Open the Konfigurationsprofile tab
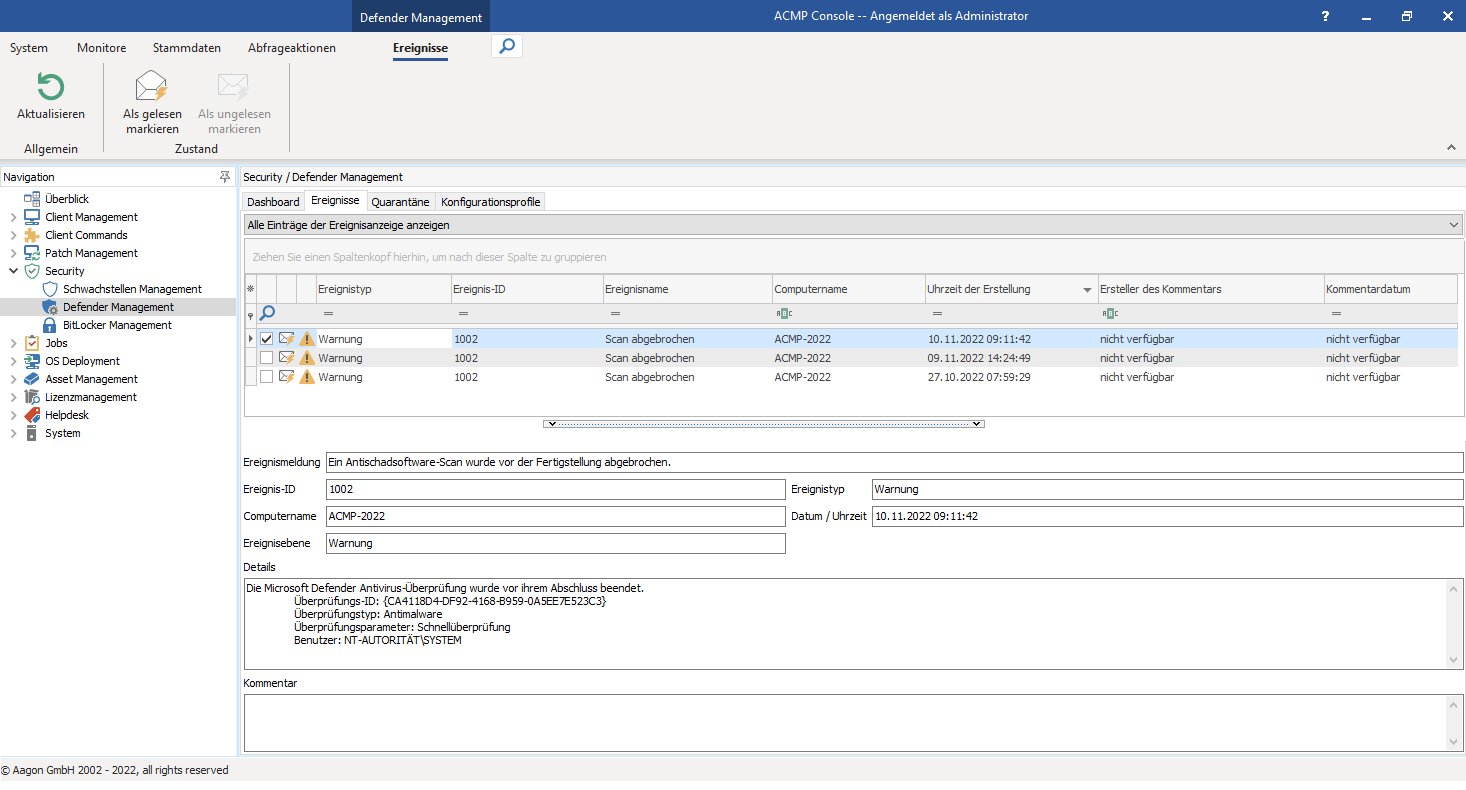Screen dimensions: 1466x790 coord(490,202)
